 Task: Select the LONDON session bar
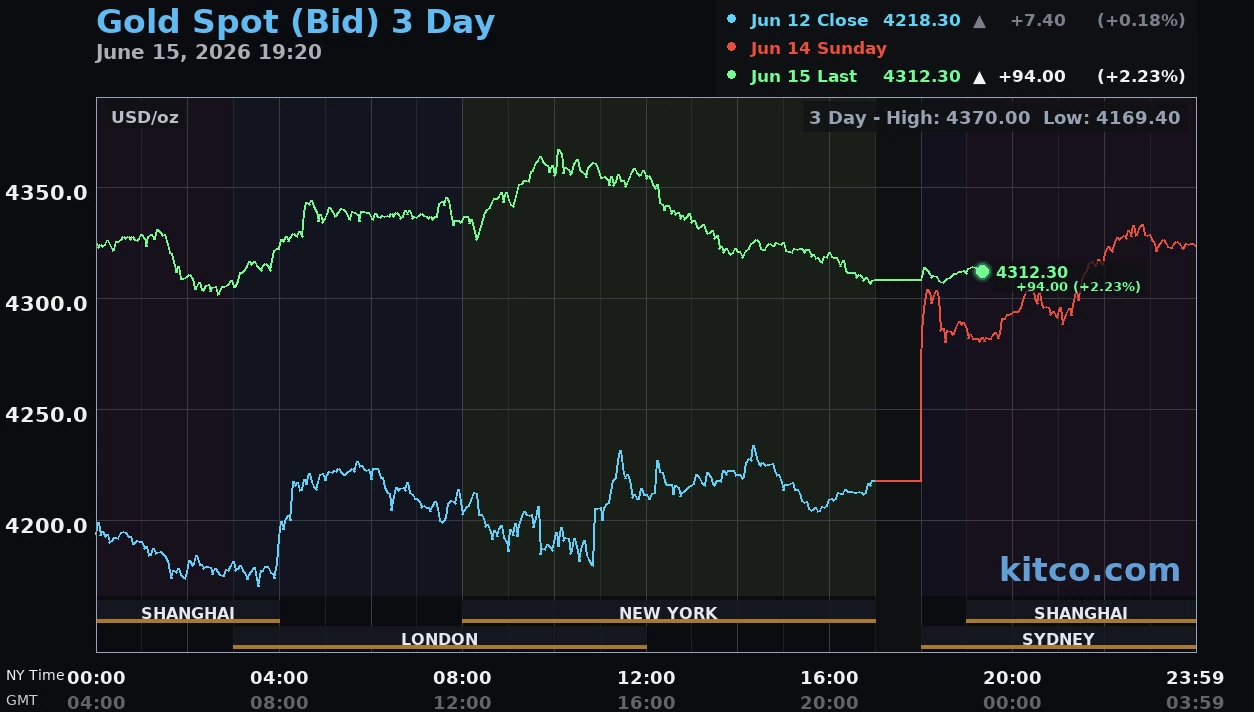439,638
